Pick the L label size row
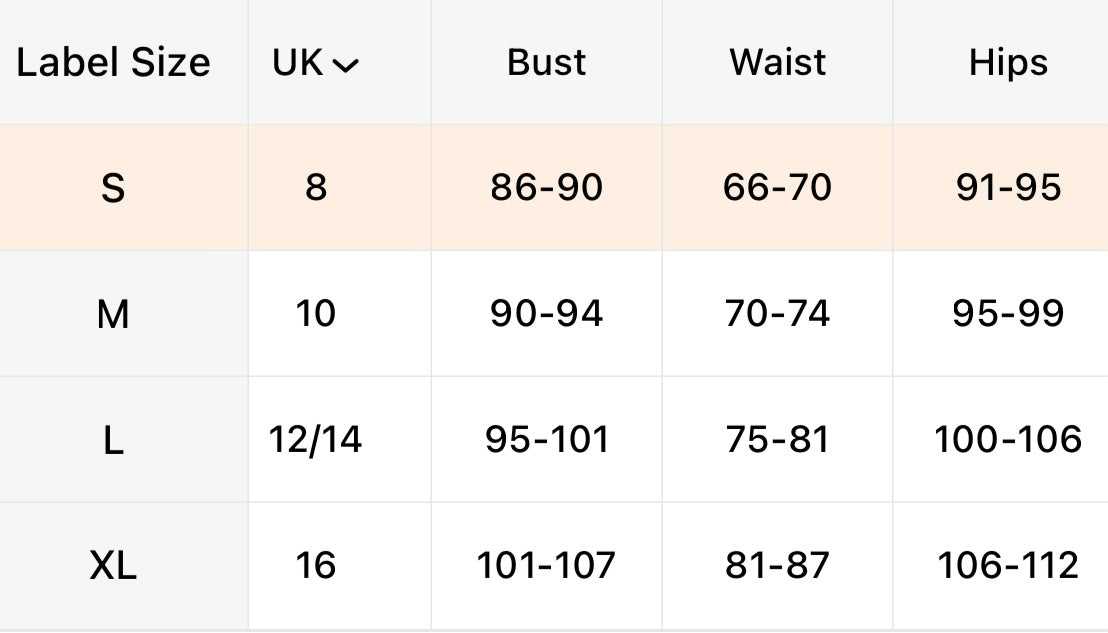The image size is (1108, 633). click(113, 440)
